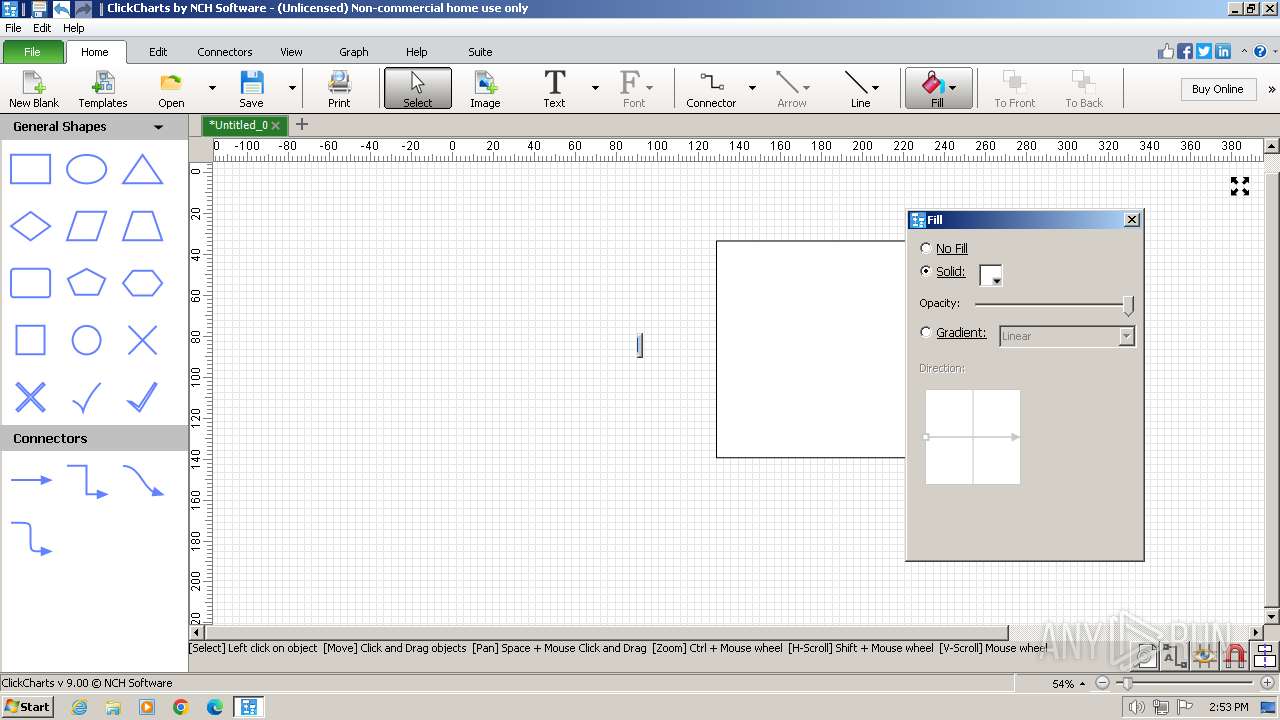This screenshot has height=720, width=1280.
Task: Open the zoom percentage 54% dropdown
Action: 1082,684
